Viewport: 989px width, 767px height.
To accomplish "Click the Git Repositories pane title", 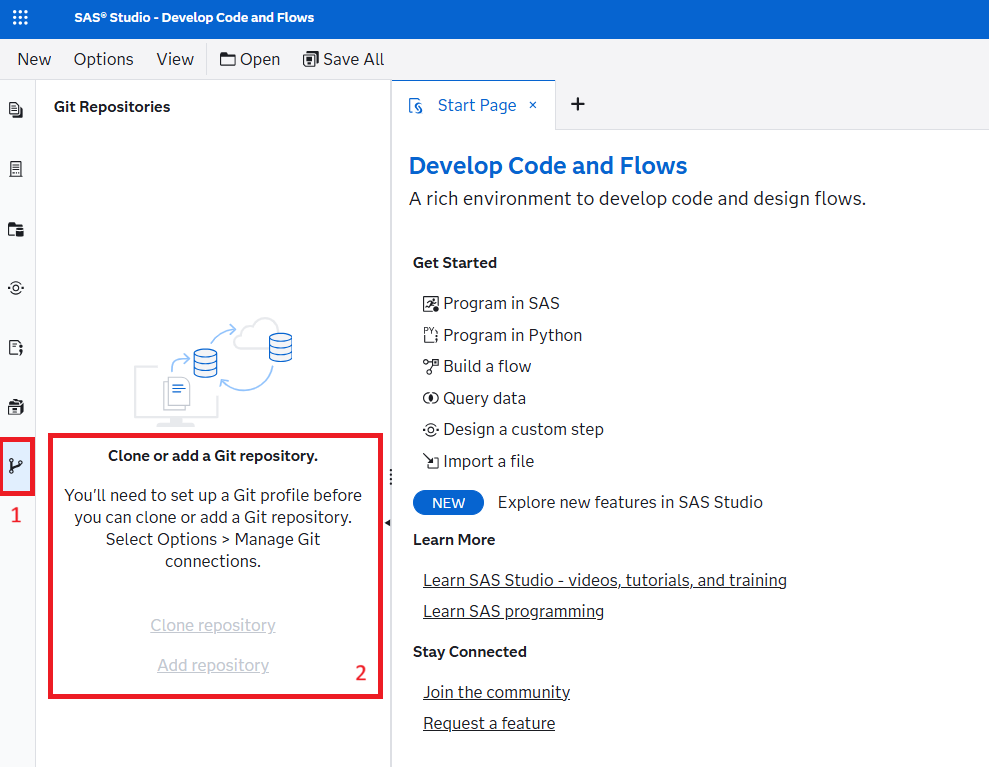I will click(112, 107).
